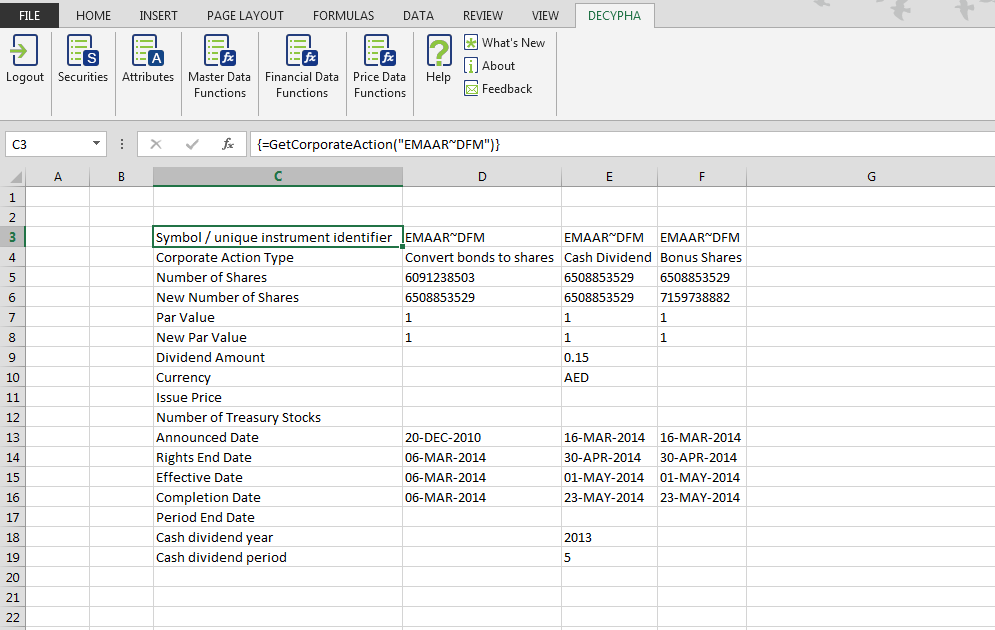This screenshot has width=995, height=630.
Task: Select column F header
Action: (x=702, y=176)
